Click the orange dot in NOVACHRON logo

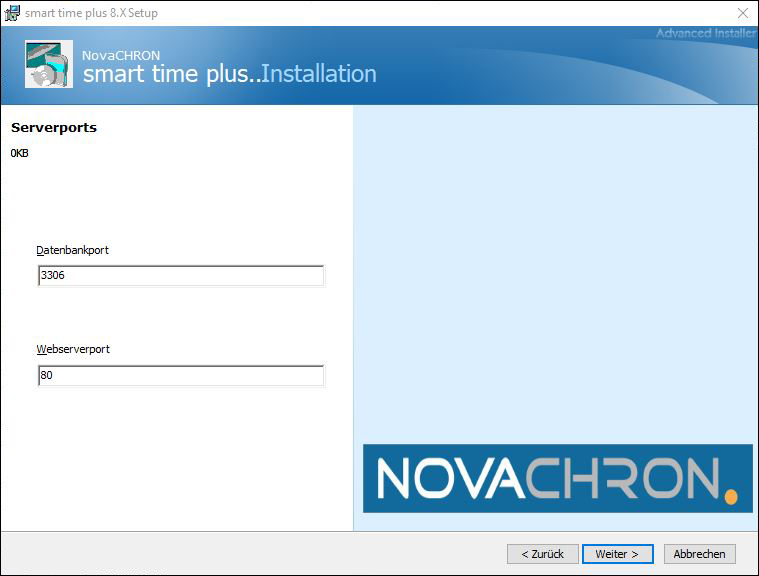(x=731, y=497)
